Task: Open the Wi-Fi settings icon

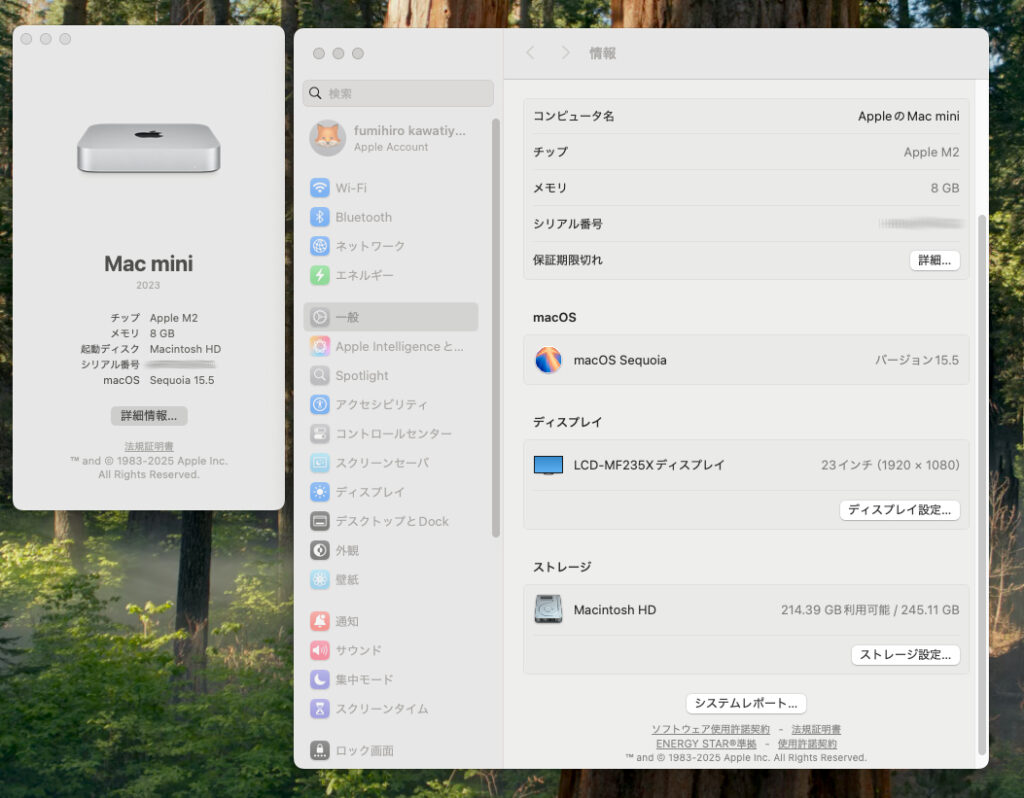Action: [x=319, y=188]
